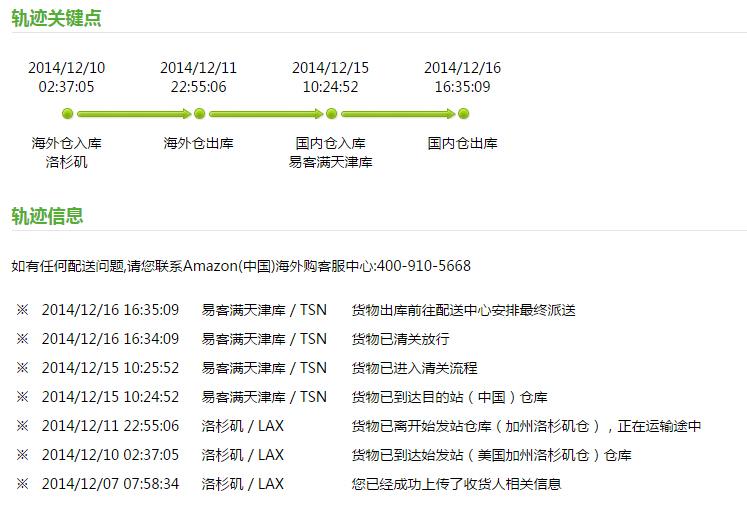
Task: Click status 货物已到达始发站（美国加州洛杉矶仓）仓库
Action: click(492, 455)
